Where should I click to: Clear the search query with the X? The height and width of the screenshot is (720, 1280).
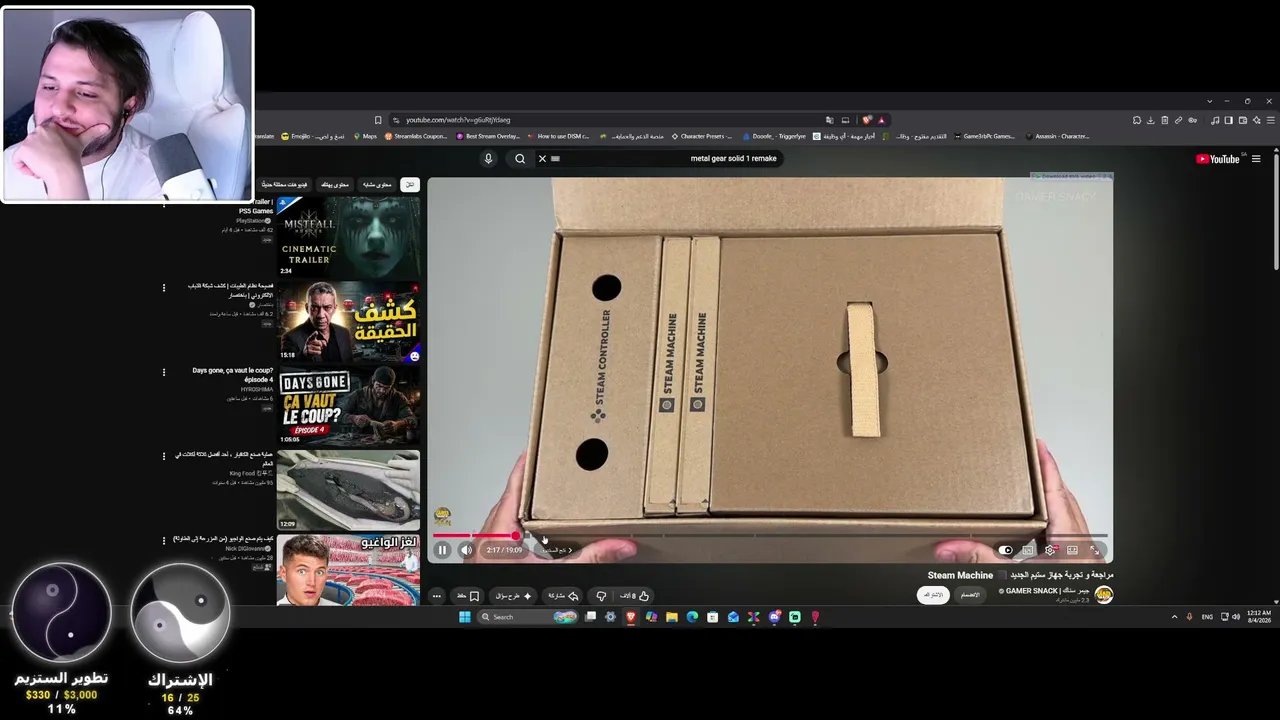(x=543, y=158)
